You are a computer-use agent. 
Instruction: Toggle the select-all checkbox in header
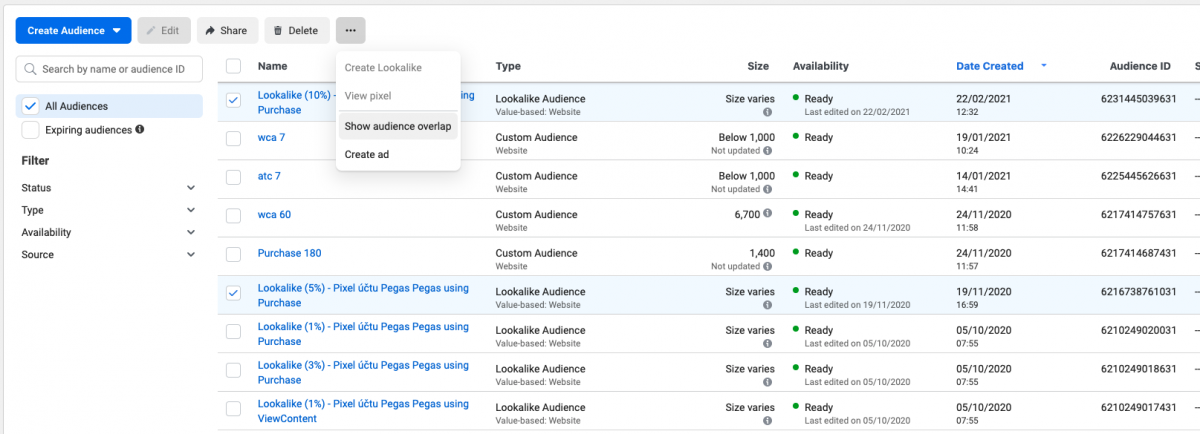pos(233,66)
